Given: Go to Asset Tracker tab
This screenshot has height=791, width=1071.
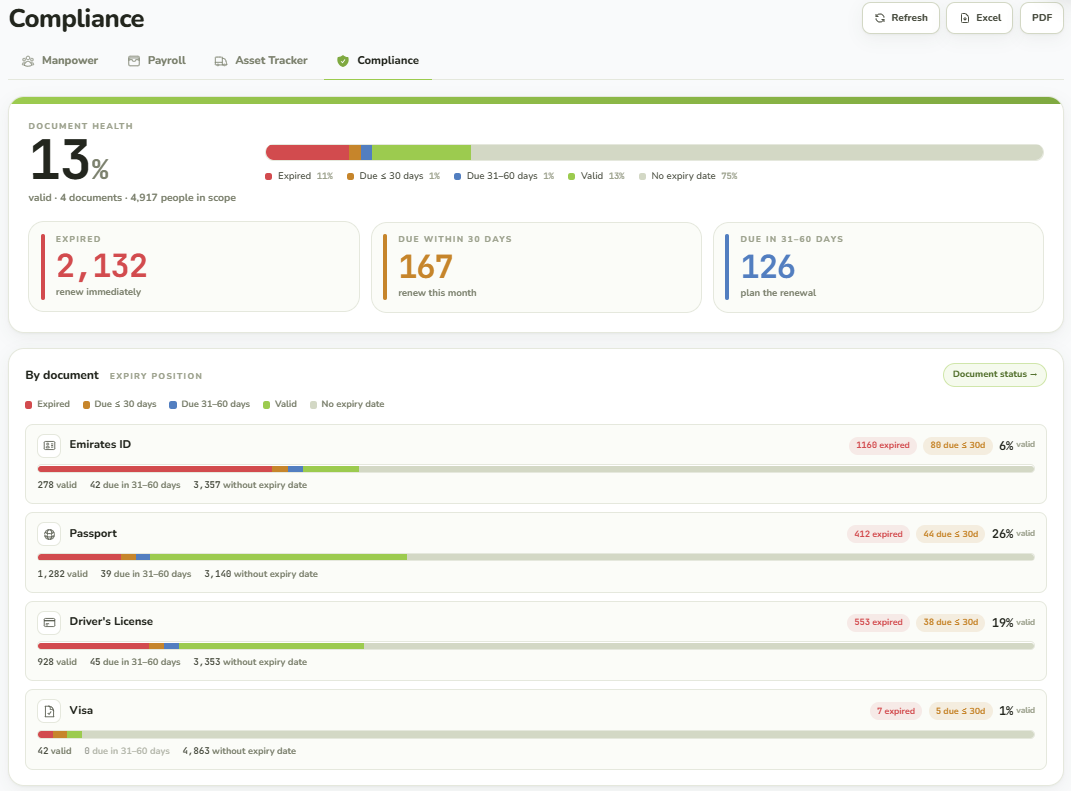Looking at the screenshot, I should [261, 61].
